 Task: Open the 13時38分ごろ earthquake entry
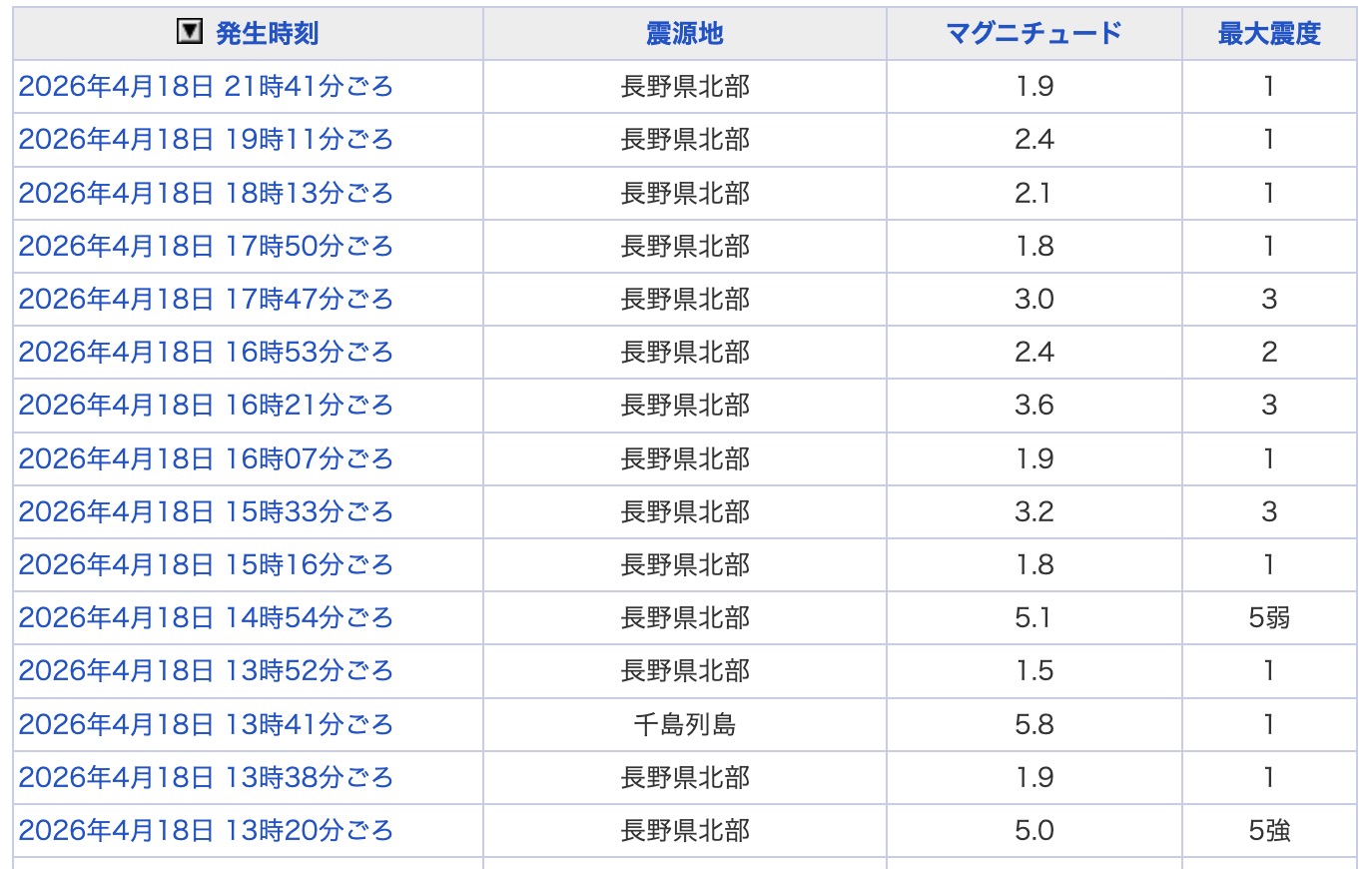(206, 777)
